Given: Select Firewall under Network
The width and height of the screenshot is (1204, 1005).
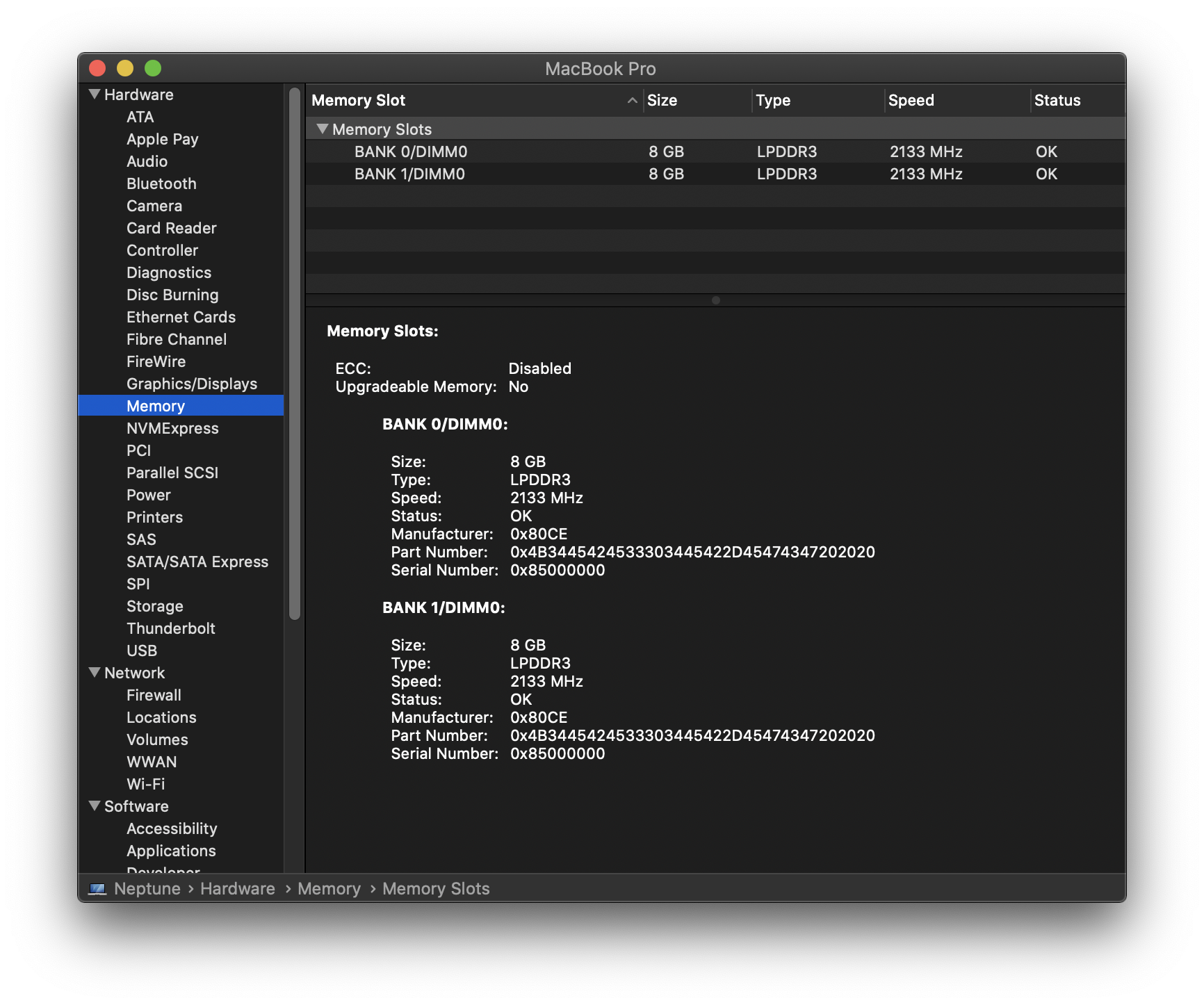Looking at the screenshot, I should coord(154,695).
